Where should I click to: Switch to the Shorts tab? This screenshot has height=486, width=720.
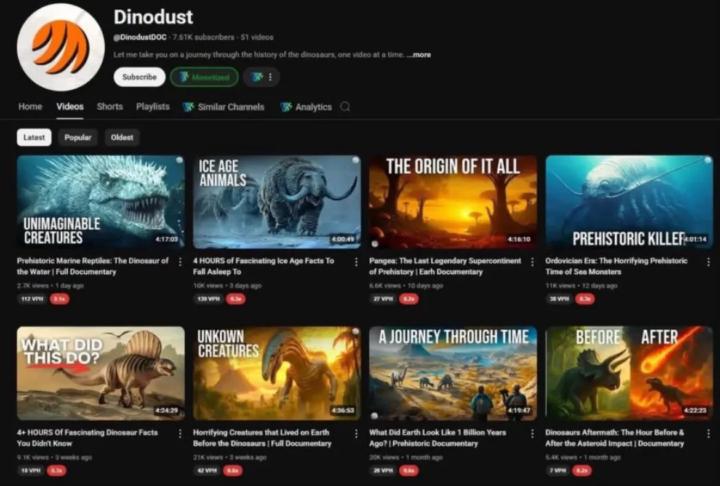[x=110, y=107]
